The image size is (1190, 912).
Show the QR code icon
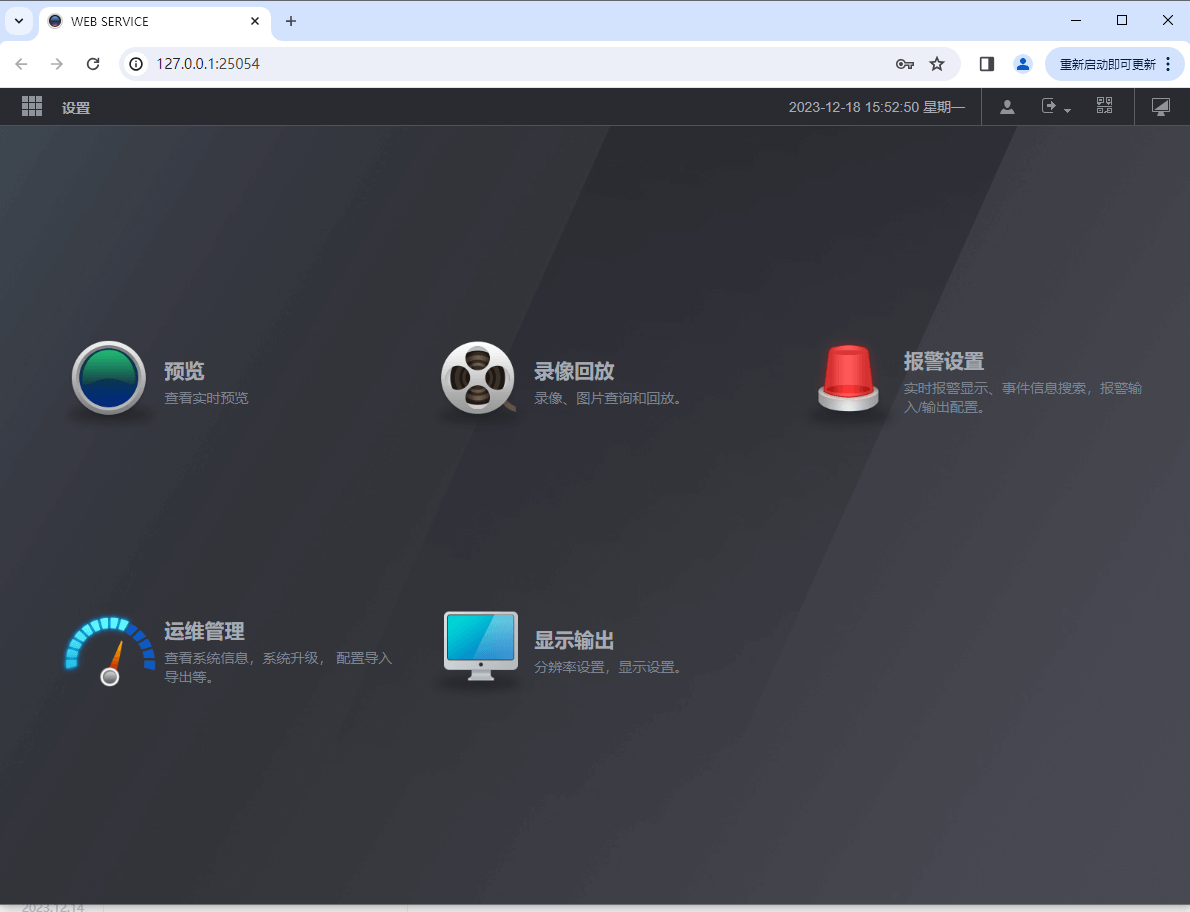1104,106
